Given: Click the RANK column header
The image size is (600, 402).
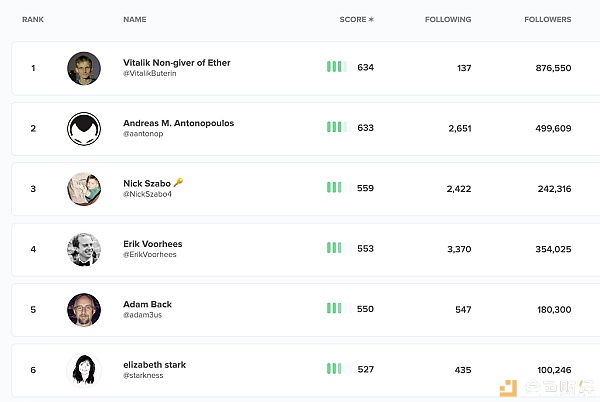Looking at the screenshot, I should tap(33, 19).
